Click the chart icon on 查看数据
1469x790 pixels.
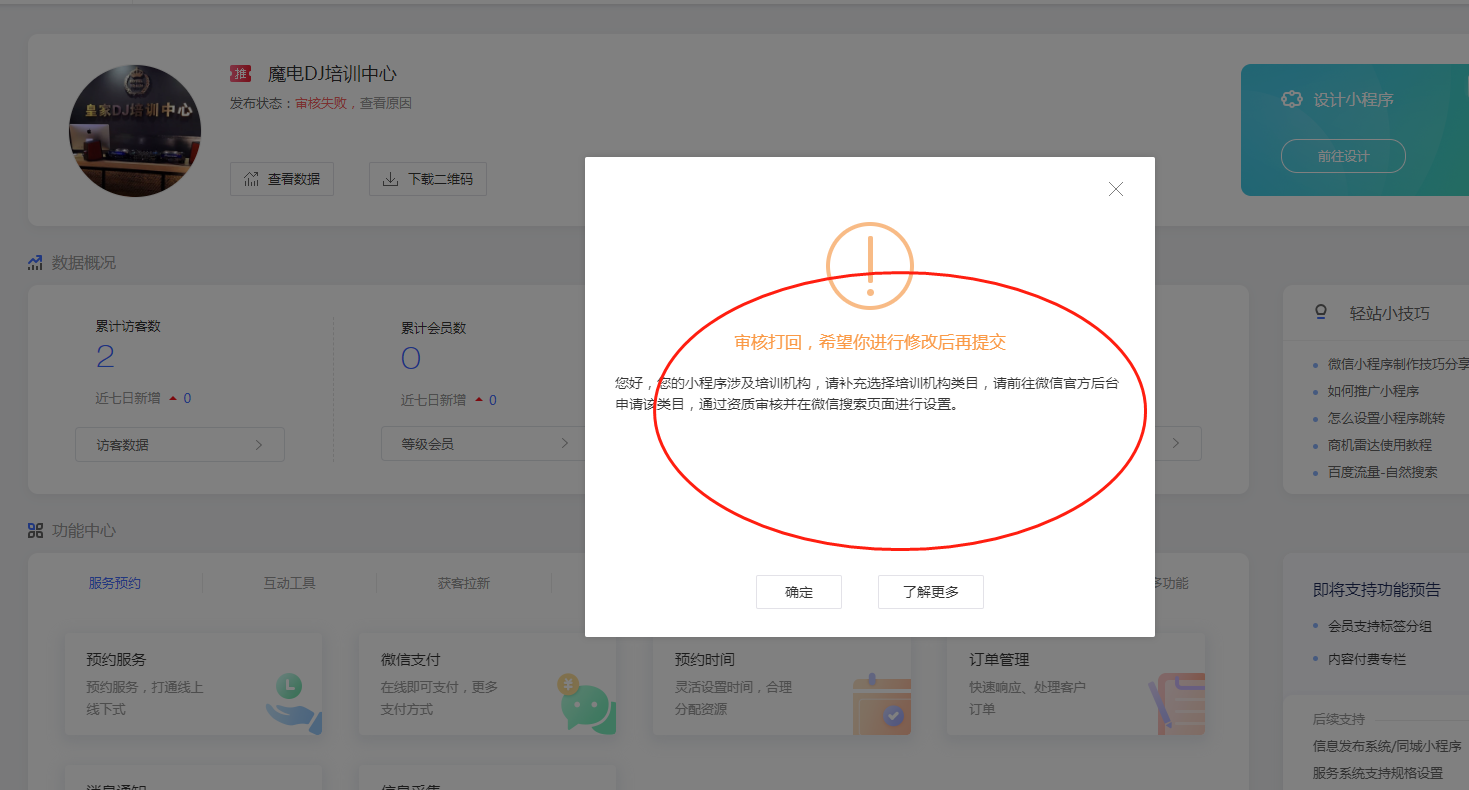pyautogui.click(x=251, y=179)
